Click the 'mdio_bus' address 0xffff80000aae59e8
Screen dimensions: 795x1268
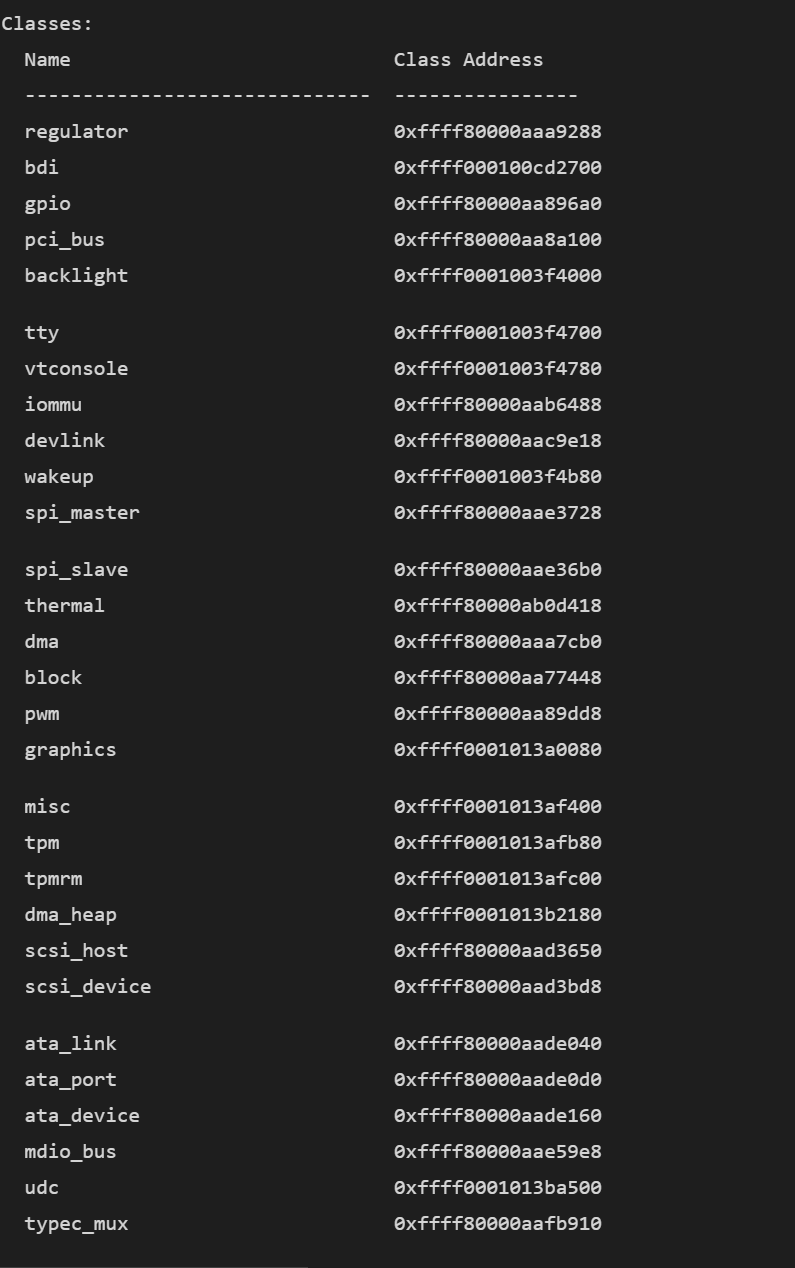tap(497, 1152)
